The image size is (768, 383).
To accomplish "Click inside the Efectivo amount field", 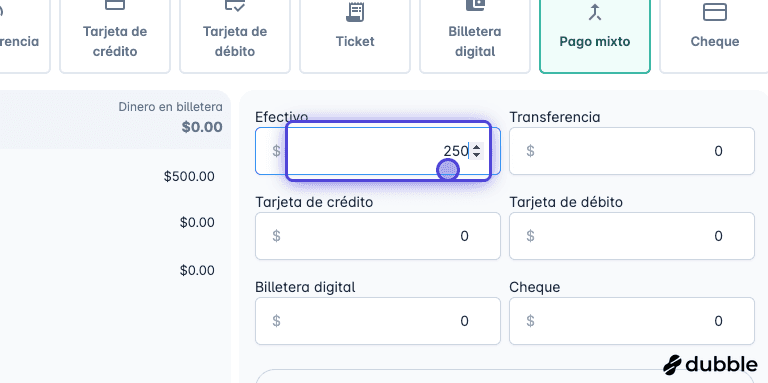I will [x=378, y=151].
